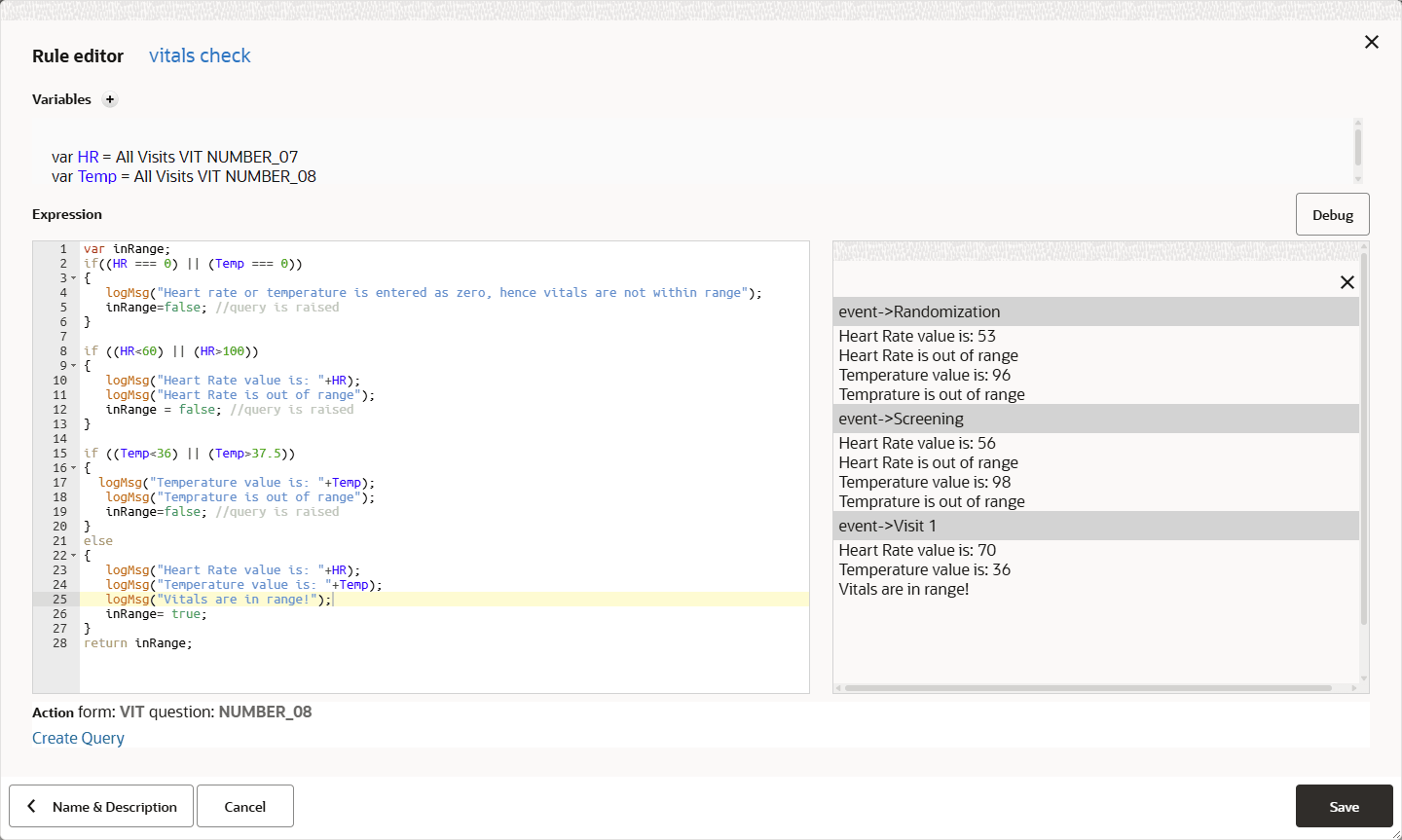Open the Create Query action link
This screenshot has width=1402, height=840.
[78, 738]
